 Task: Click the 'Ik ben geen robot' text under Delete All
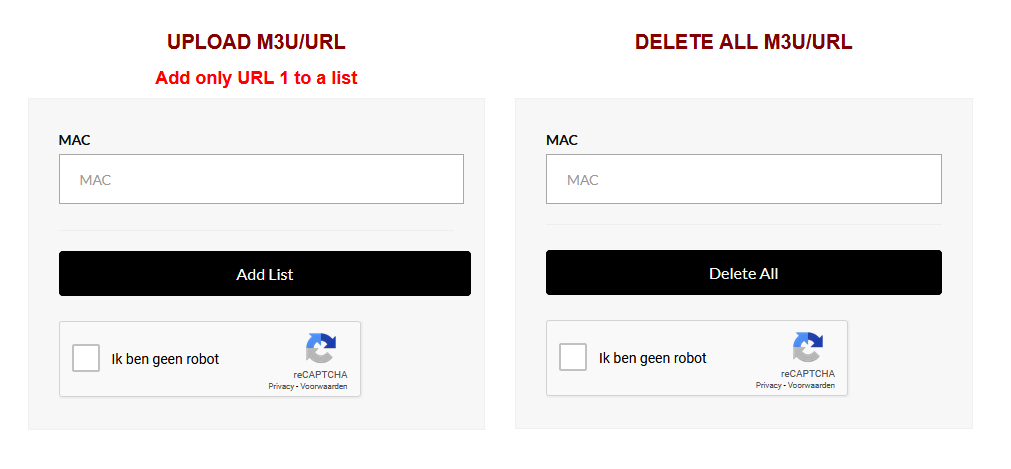coord(652,358)
